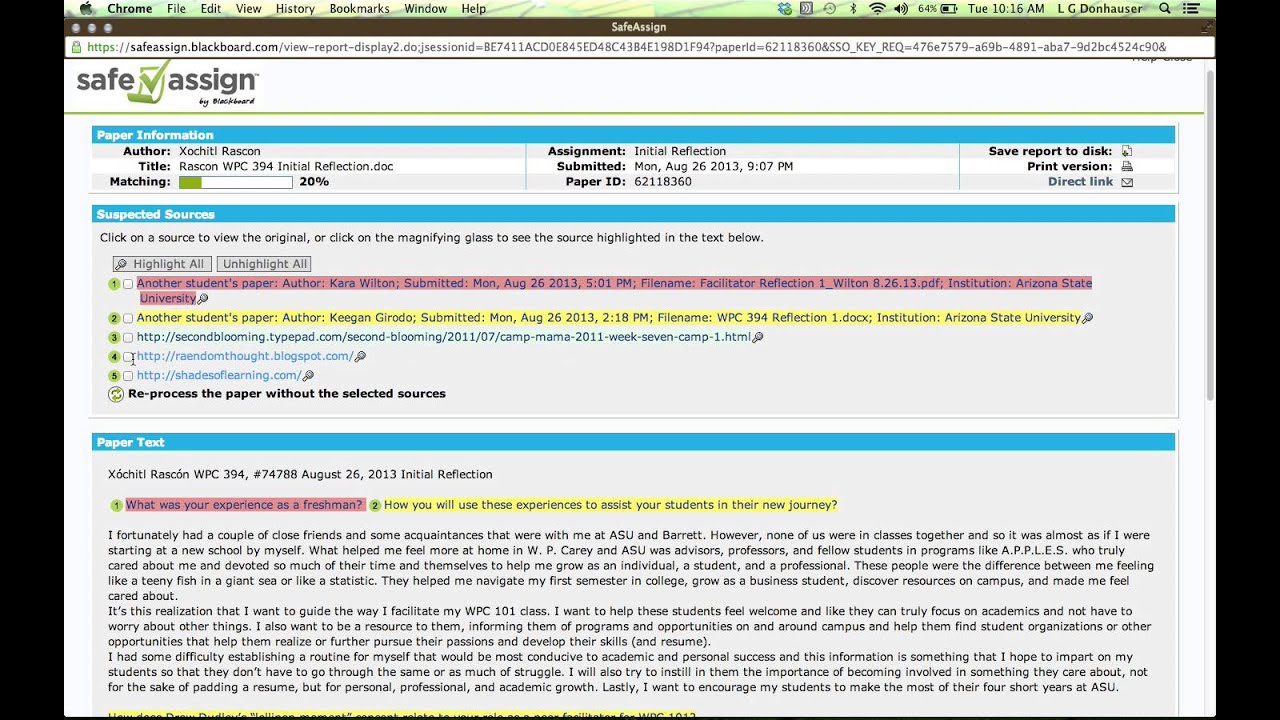Click magnifying glass beside shadesoflearning.com
1280x720 pixels.
point(309,376)
